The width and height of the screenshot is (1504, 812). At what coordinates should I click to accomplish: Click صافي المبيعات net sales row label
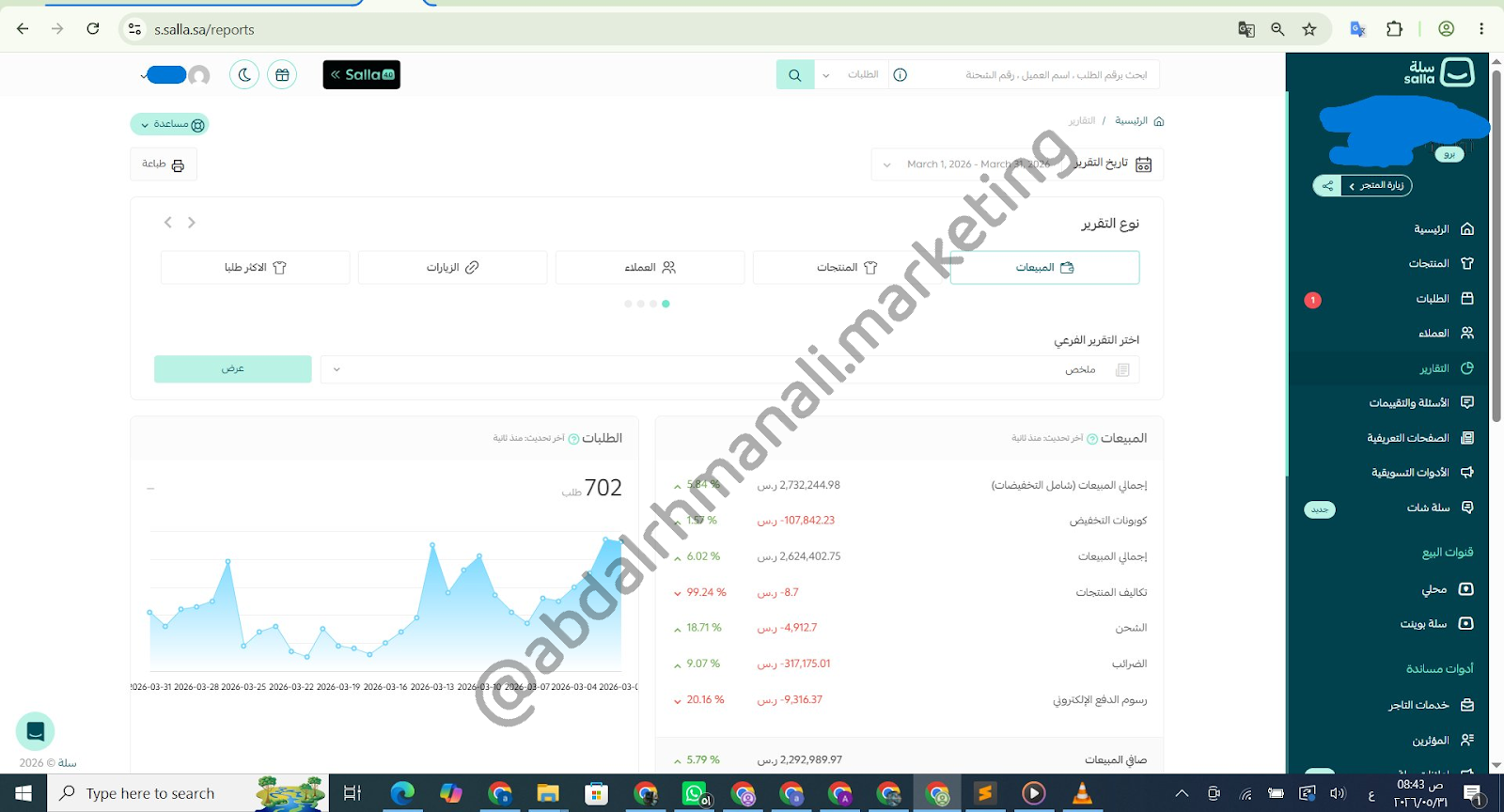click(1116, 760)
